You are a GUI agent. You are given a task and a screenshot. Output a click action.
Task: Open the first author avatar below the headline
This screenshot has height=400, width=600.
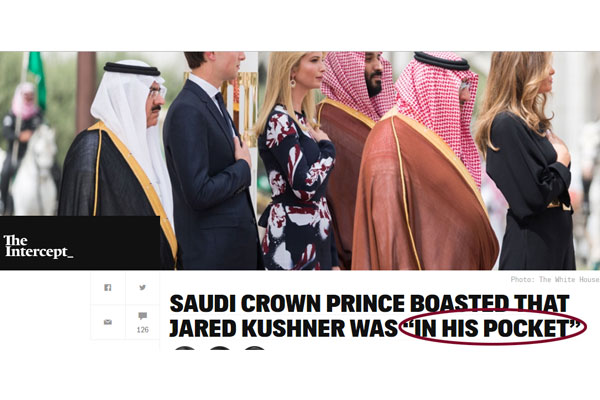pyautogui.click(x=185, y=348)
